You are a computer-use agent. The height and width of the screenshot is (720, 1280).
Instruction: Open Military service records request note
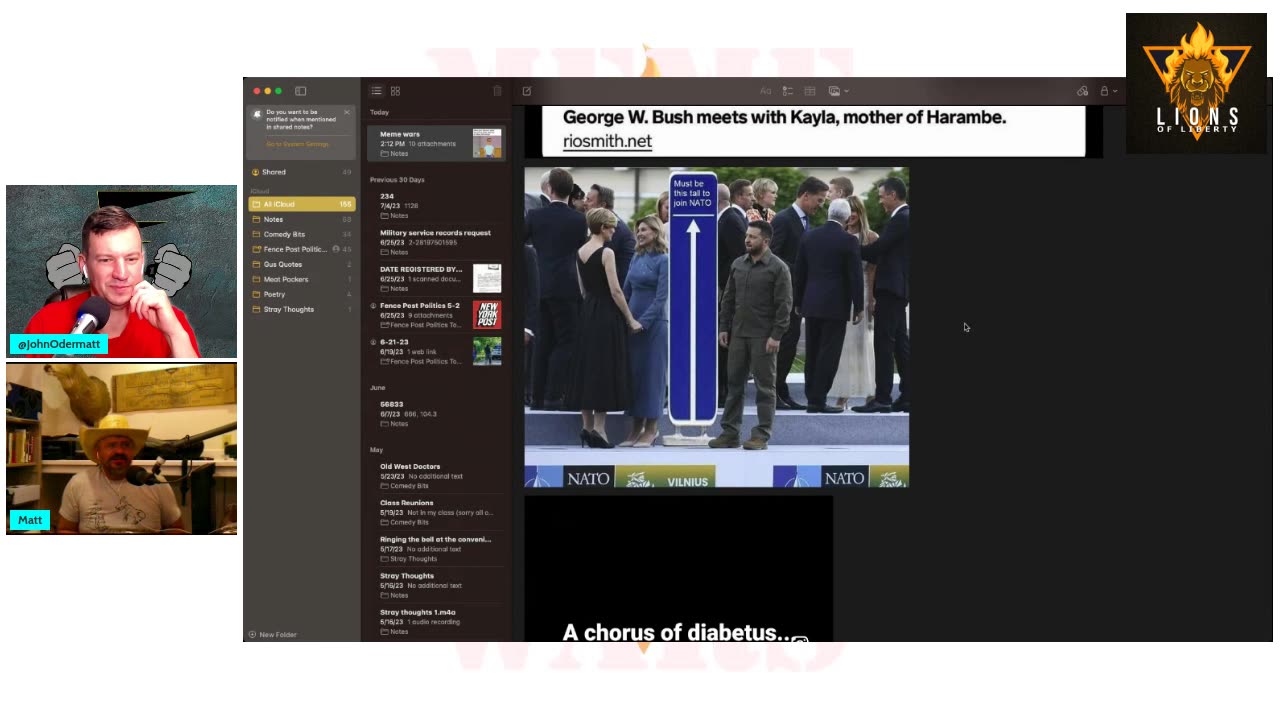point(436,242)
